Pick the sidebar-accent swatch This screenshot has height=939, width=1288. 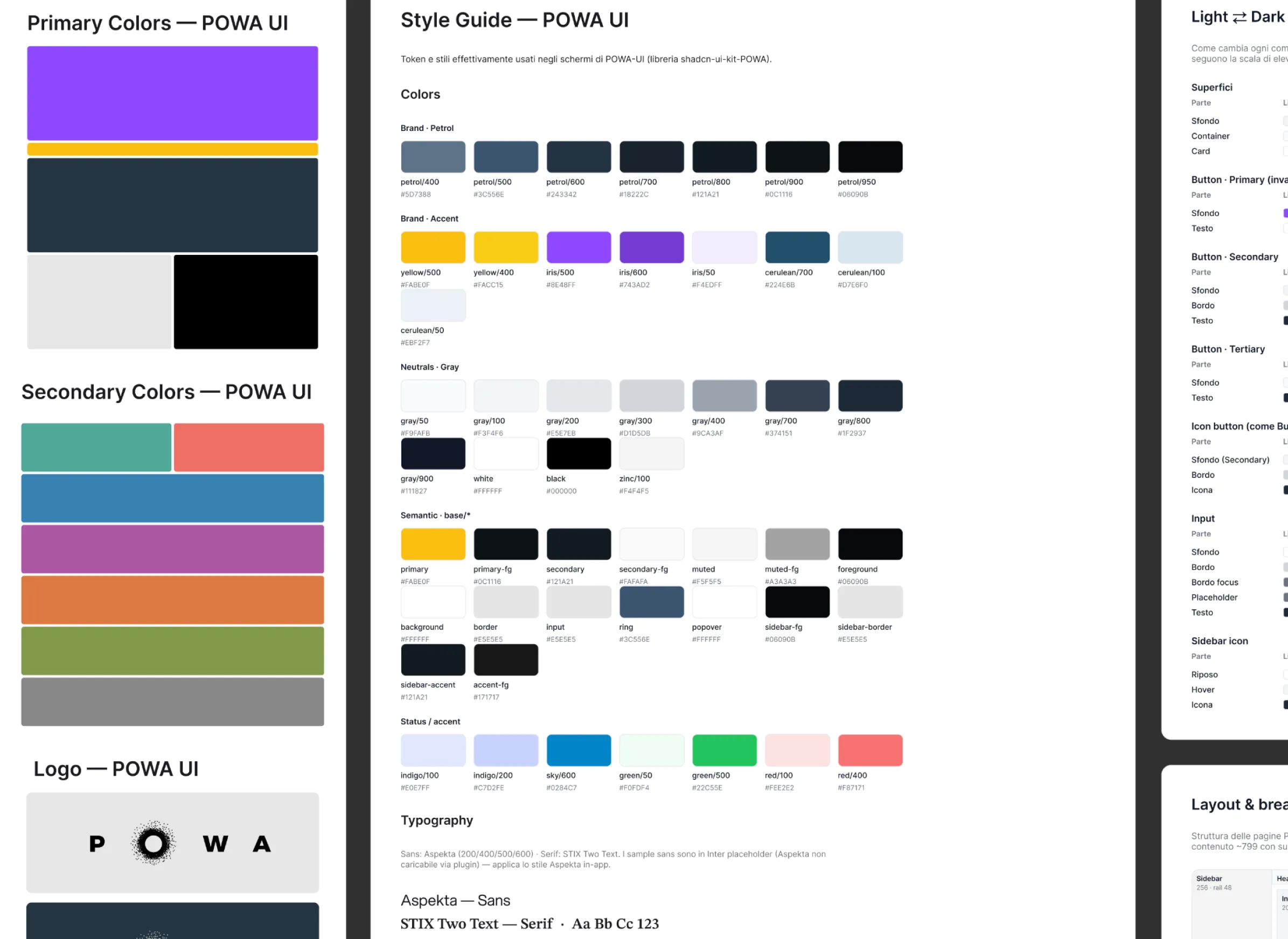(x=433, y=660)
